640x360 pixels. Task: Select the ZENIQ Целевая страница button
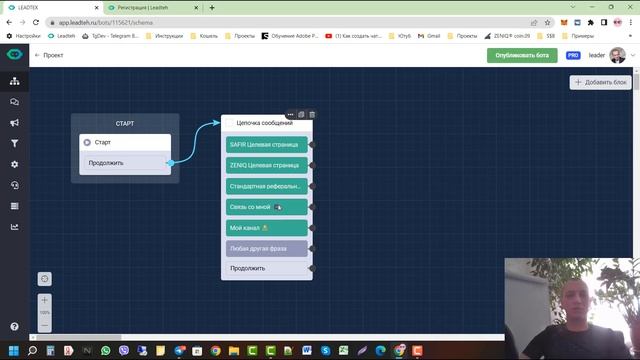point(267,165)
